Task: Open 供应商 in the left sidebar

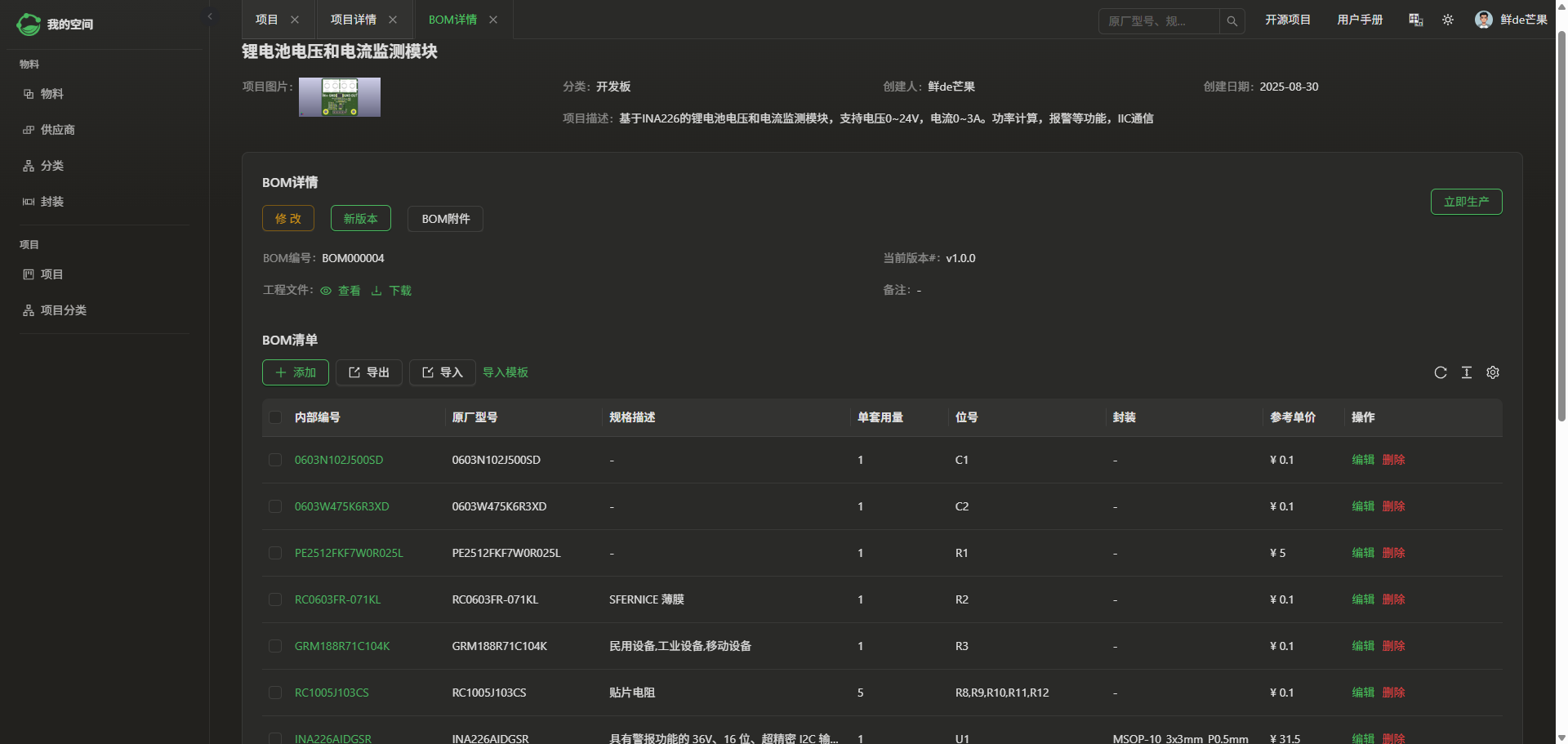Action: coord(57,130)
